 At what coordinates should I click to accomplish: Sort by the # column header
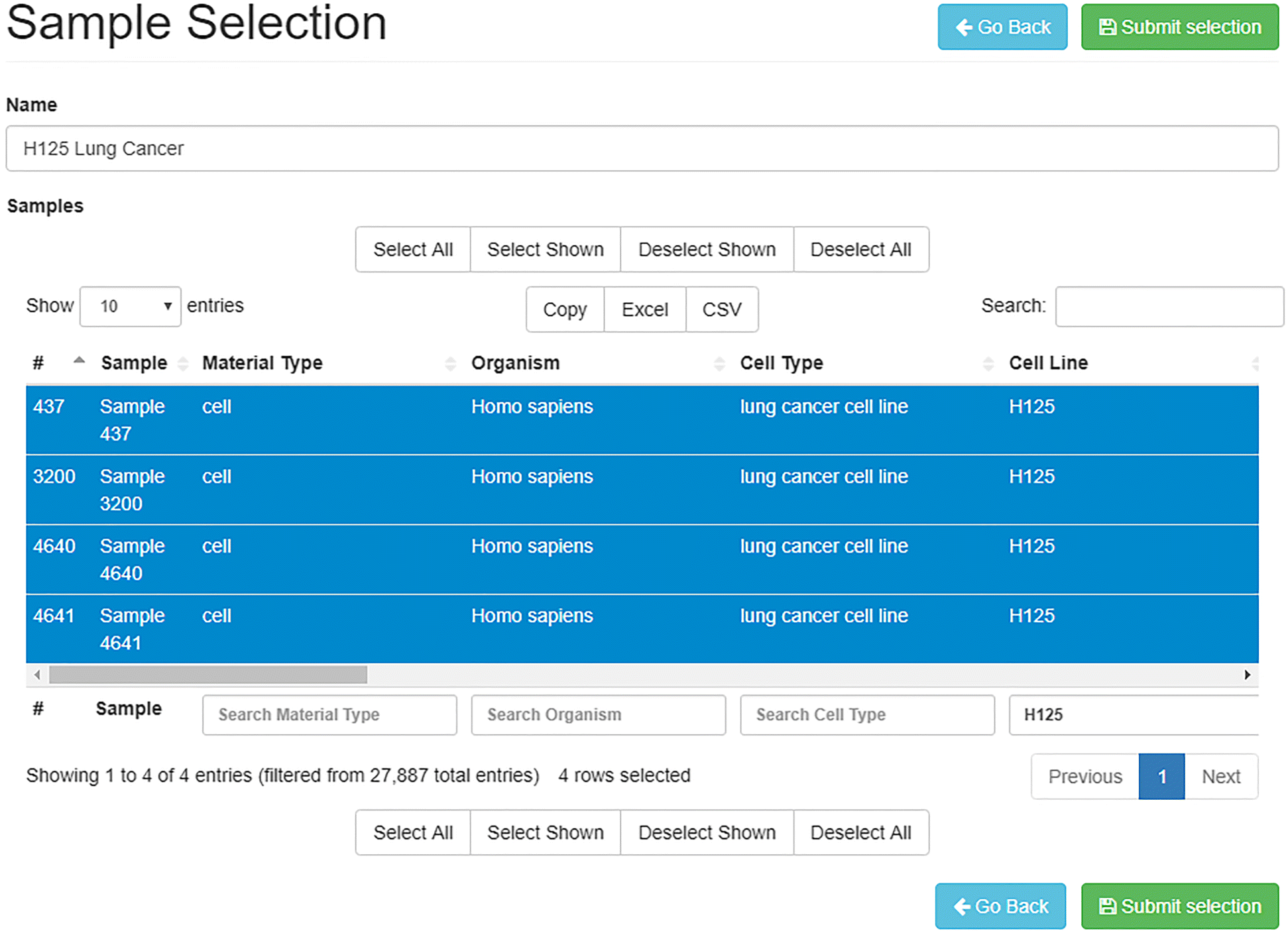pos(58,362)
